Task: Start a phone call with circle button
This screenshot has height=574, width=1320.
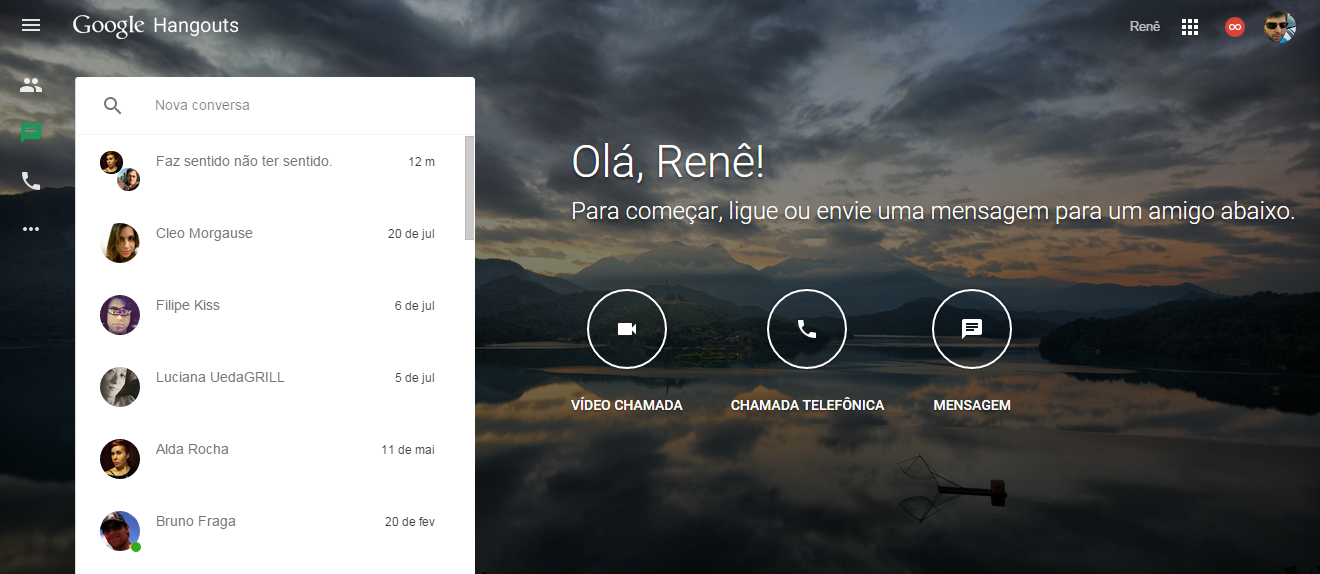Action: 807,329
